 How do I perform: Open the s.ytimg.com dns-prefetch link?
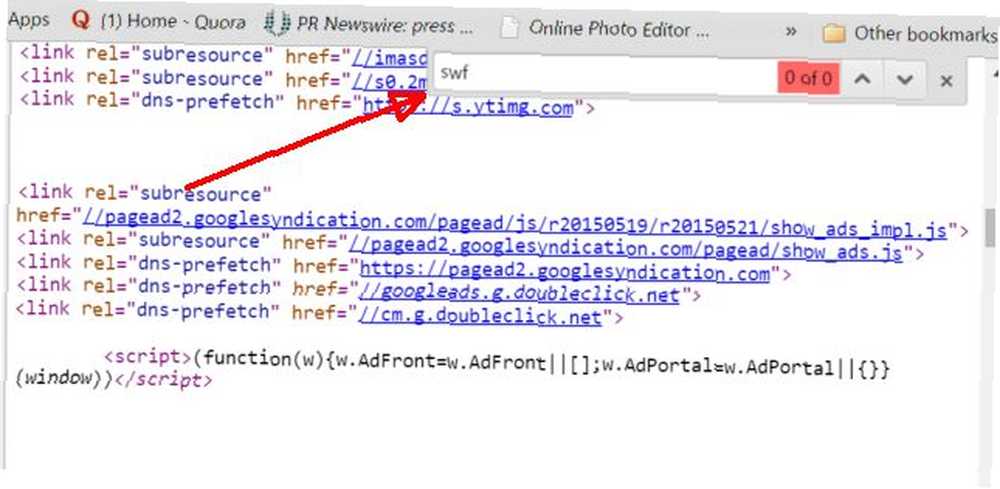coord(468,107)
